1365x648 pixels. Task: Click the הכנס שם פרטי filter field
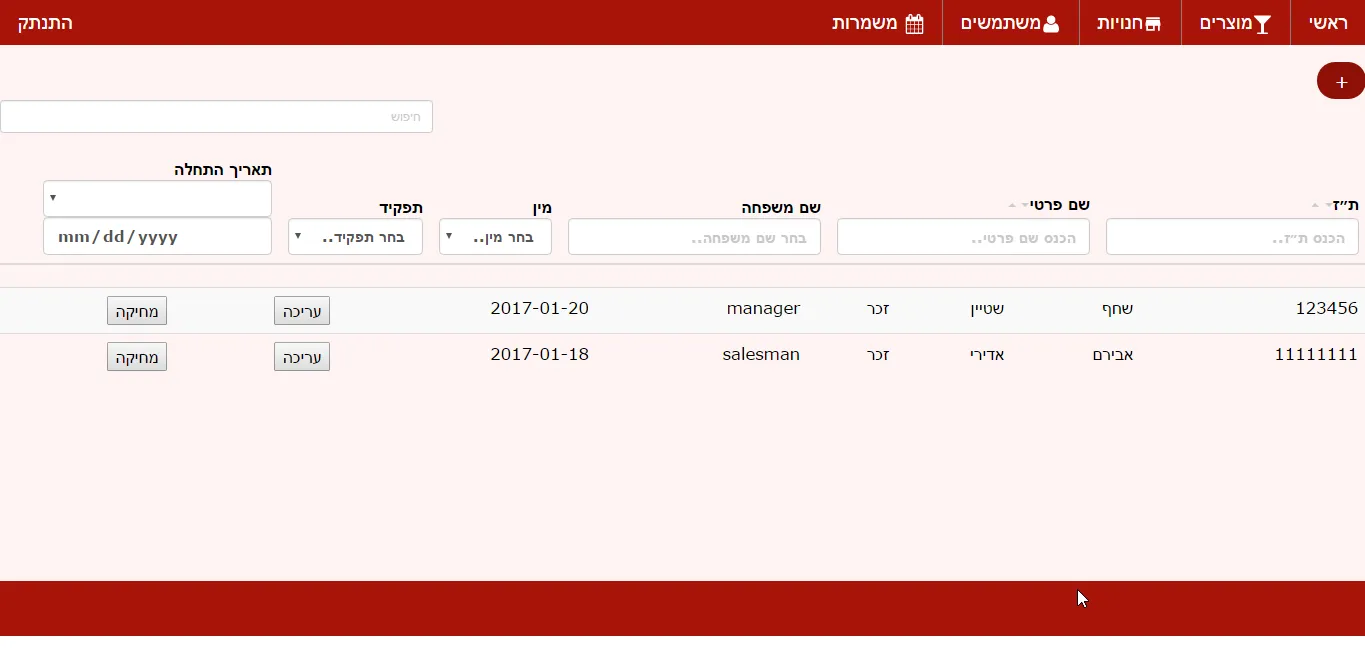[x=963, y=237]
